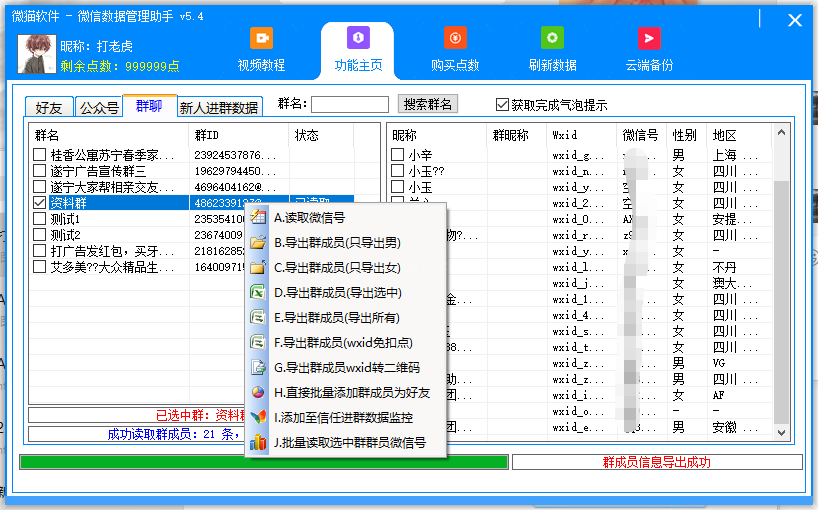This screenshot has width=818, height=510.
Task: Click icon beside G.导出群成员wxid转二维码
Action: [x=258, y=368]
